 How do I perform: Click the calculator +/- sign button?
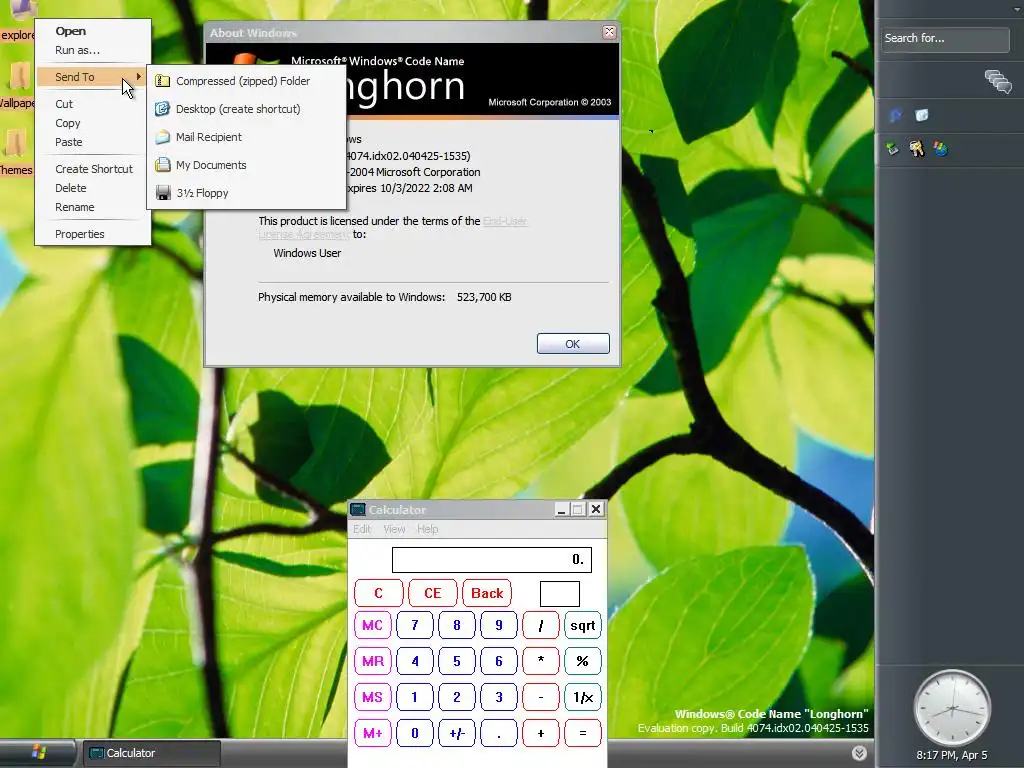pos(456,733)
